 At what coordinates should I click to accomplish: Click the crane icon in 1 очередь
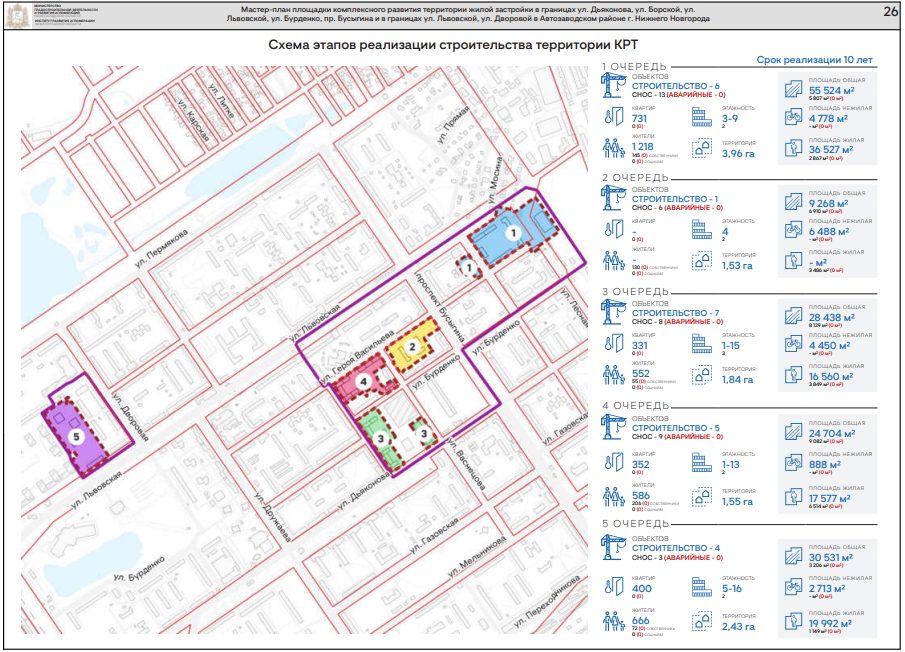click(612, 87)
